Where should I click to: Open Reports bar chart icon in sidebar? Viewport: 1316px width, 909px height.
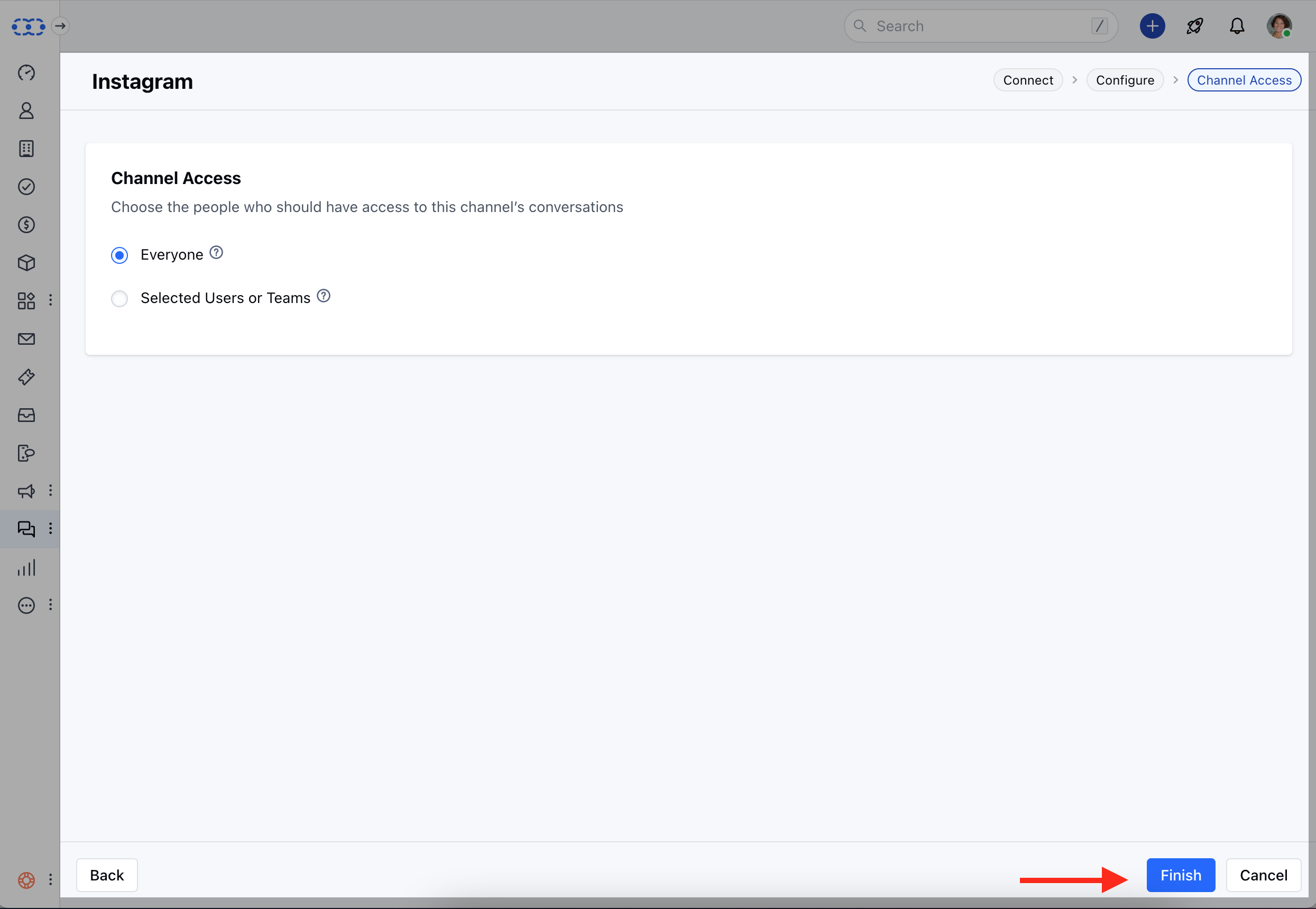[26, 567]
